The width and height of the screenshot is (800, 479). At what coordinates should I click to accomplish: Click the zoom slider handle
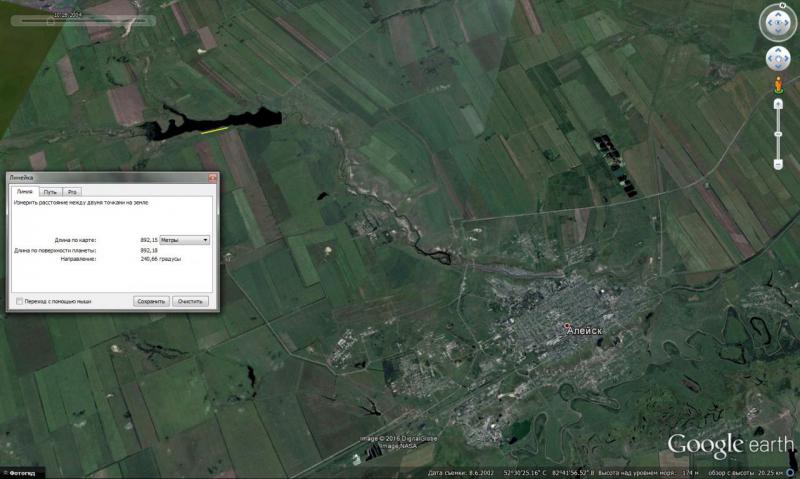(778, 132)
